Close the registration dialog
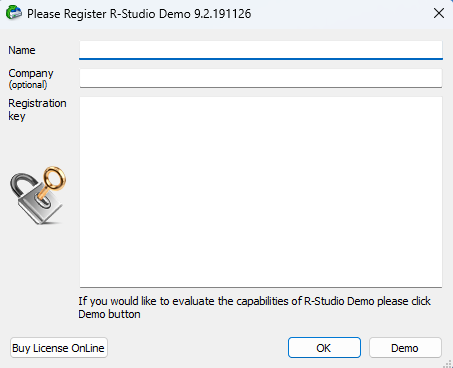 pos(439,13)
